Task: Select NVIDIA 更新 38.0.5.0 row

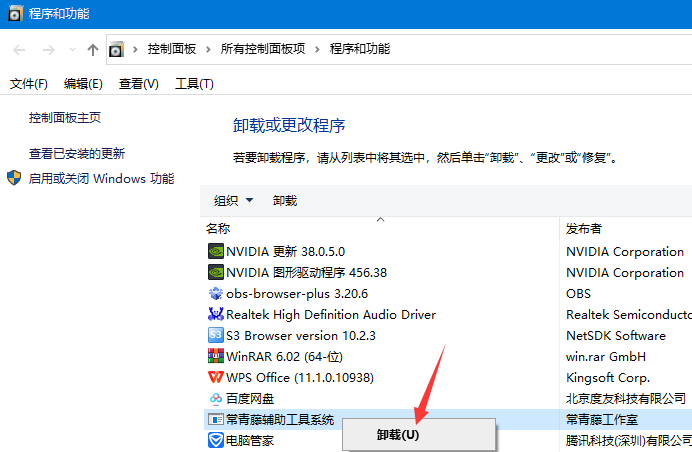Action: (286, 252)
